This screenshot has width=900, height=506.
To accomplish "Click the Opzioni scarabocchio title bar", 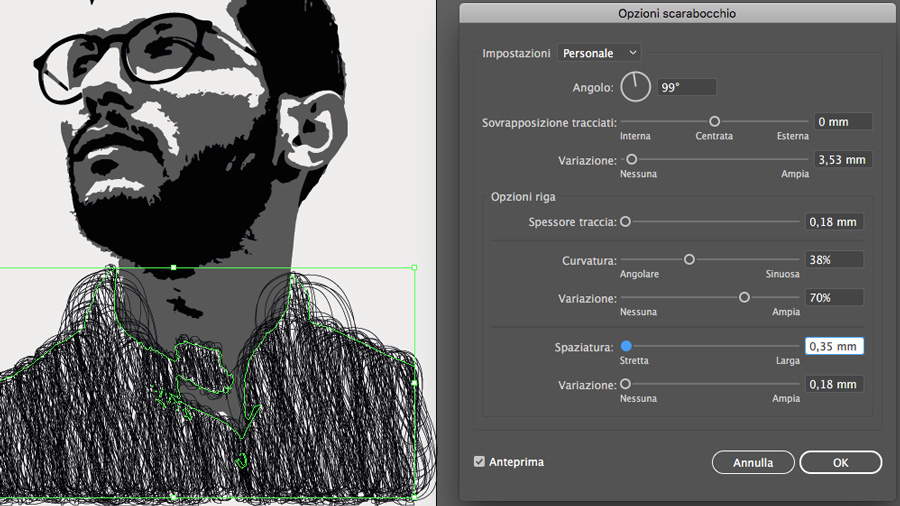I will [677, 13].
